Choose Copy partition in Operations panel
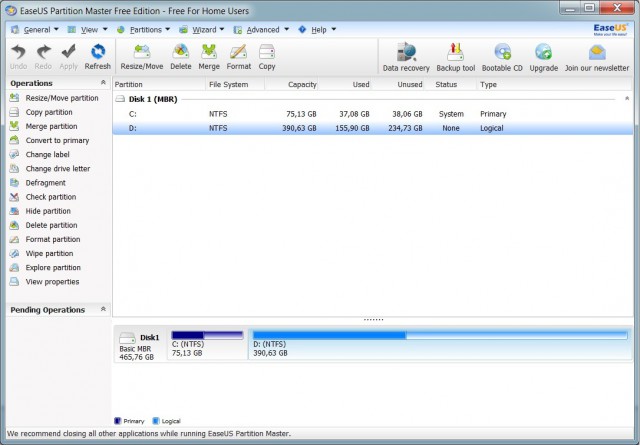Image resolution: width=640 pixels, height=445 pixels. tap(41, 112)
